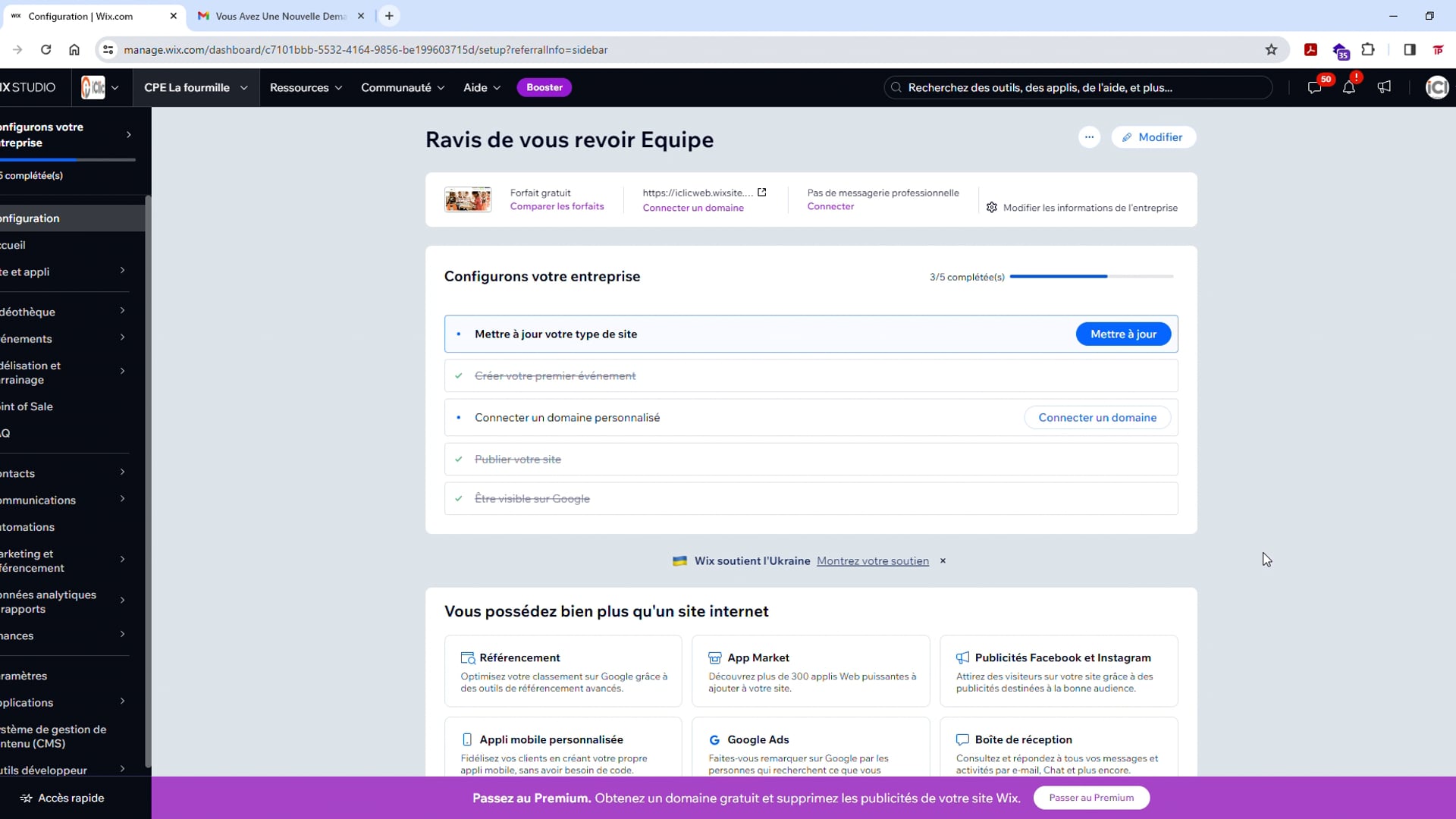Open the Wix chat messages icon
1456x819 pixels.
[x=1315, y=88]
